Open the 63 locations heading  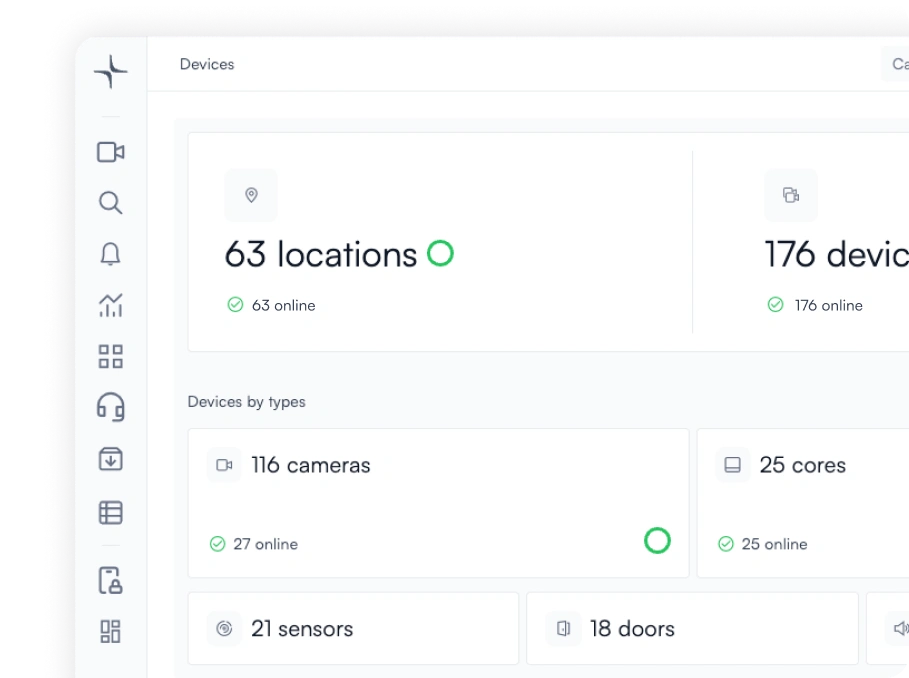pyautogui.click(x=321, y=254)
